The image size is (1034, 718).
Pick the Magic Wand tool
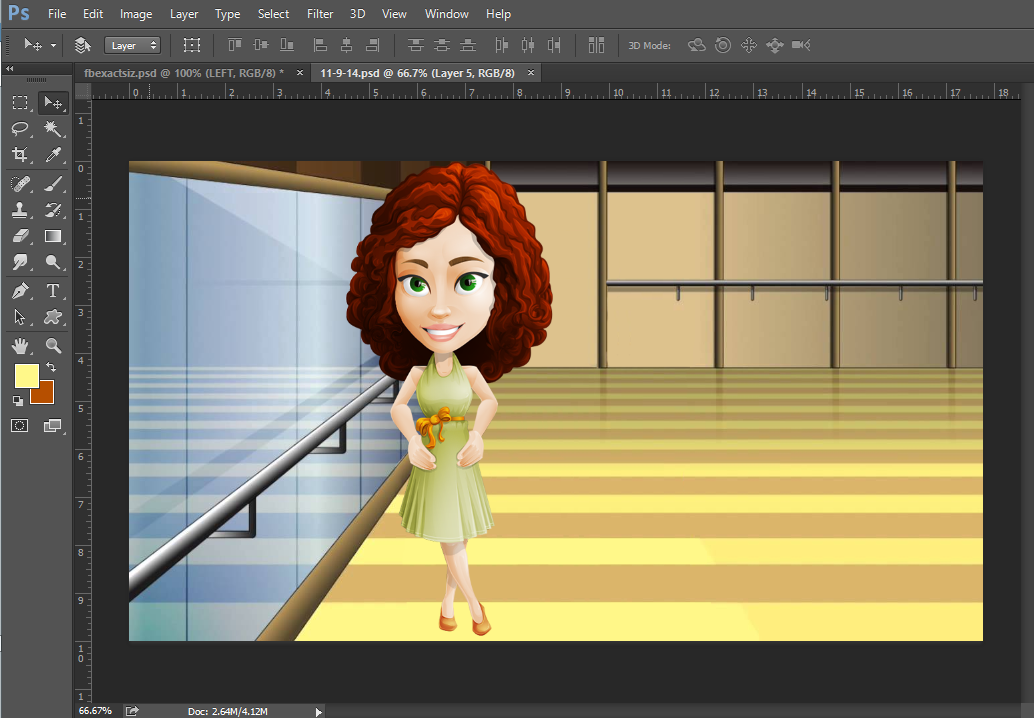(53, 129)
